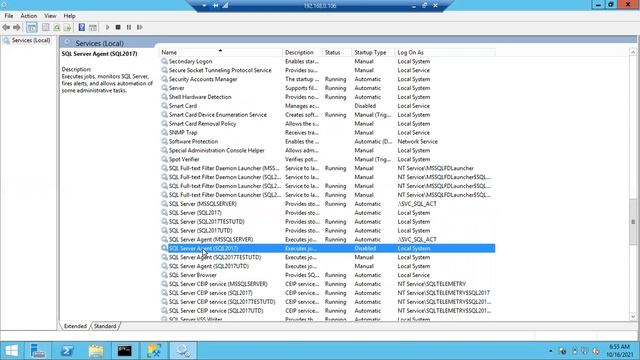
Task: Sort by the Status column header
Action: 337,52
